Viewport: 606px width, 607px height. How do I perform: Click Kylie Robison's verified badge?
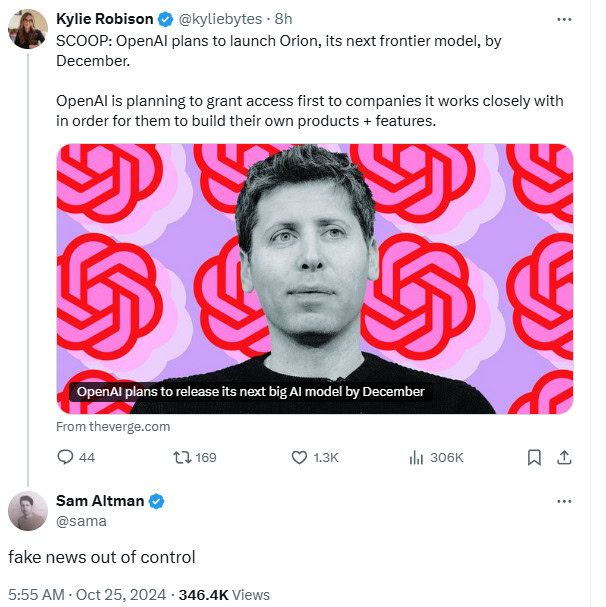click(166, 19)
